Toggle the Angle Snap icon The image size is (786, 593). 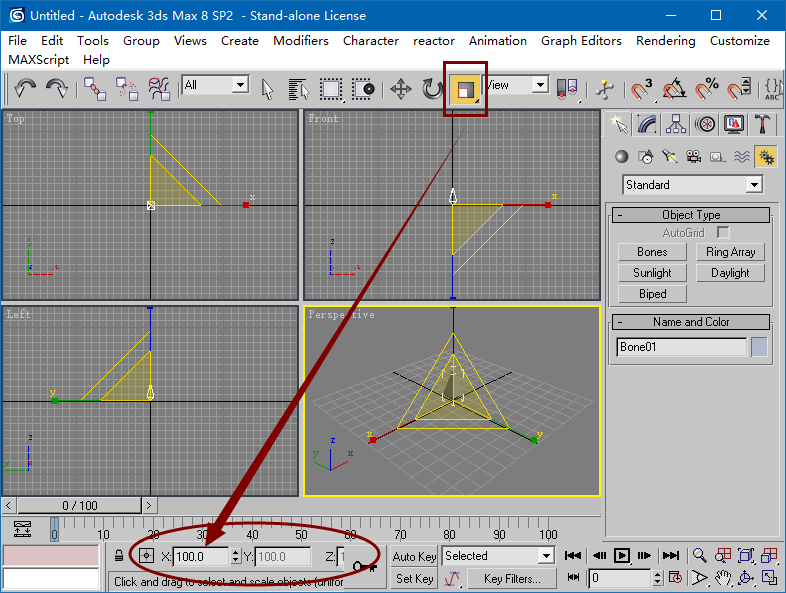pos(674,89)
